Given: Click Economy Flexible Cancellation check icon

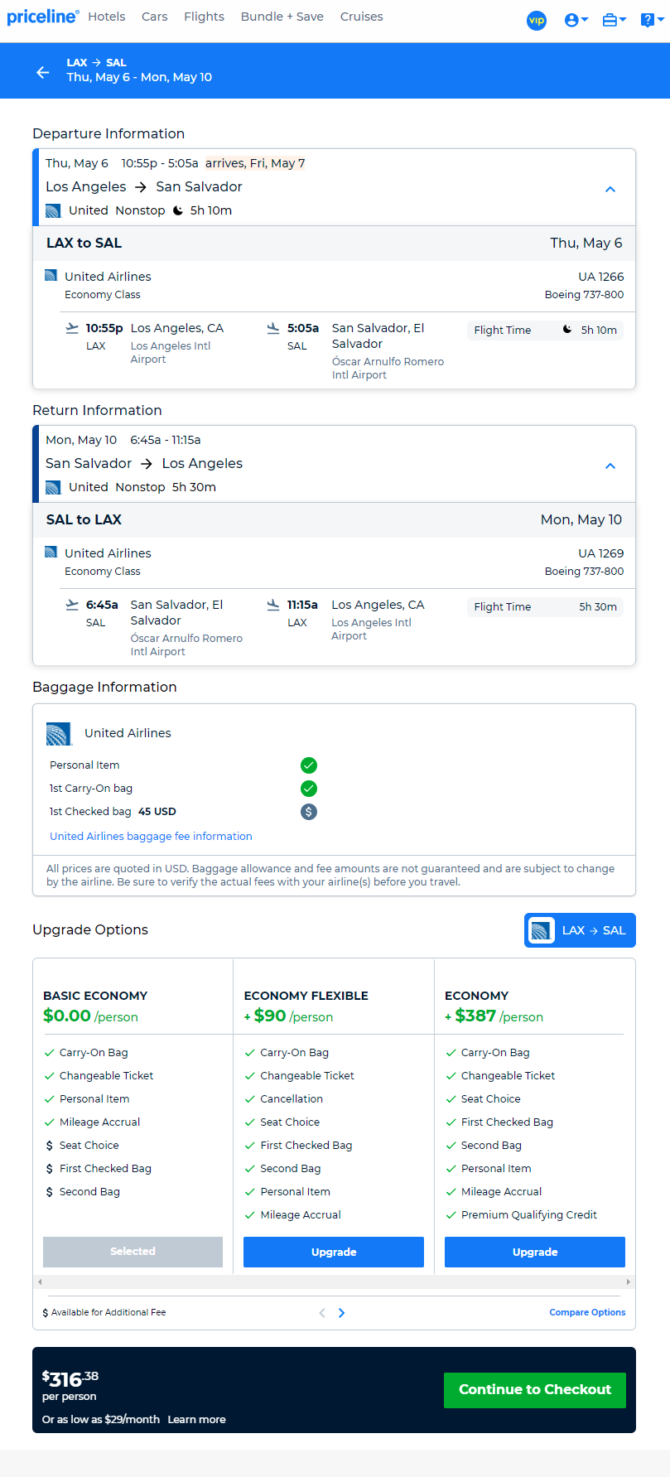Looking at the screenshot, I should (250, 1099).
